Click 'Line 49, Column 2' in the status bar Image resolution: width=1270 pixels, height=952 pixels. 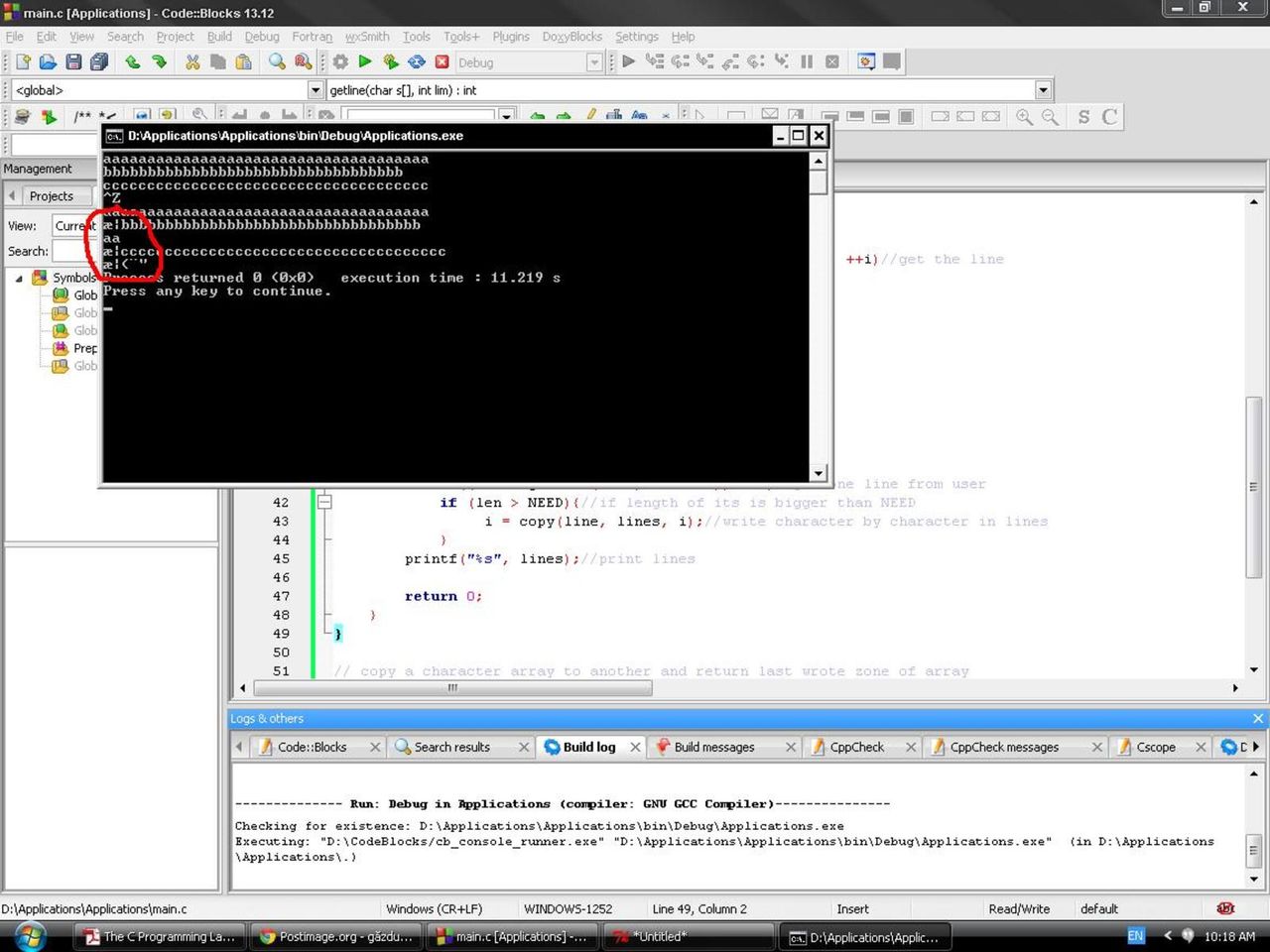[x=699, y=908]
